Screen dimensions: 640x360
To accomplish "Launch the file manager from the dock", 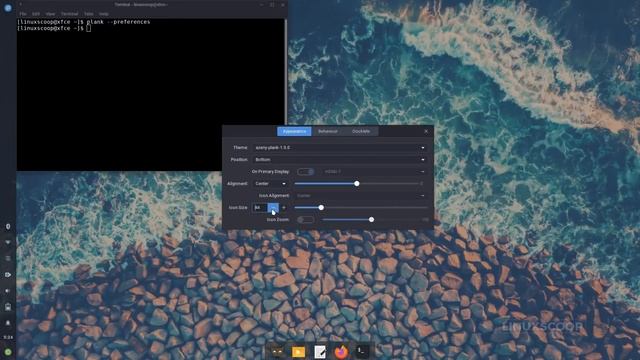I will (x=298, y=351).
